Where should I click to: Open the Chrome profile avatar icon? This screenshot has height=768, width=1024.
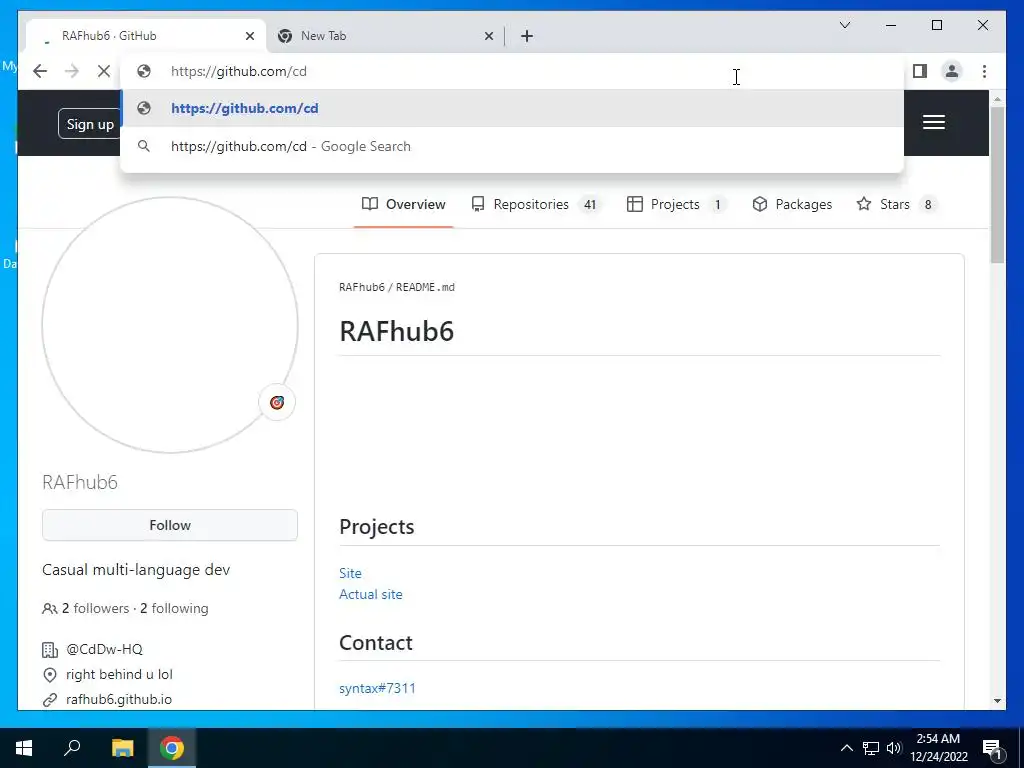pyautogui.click(x=952, y=71)
